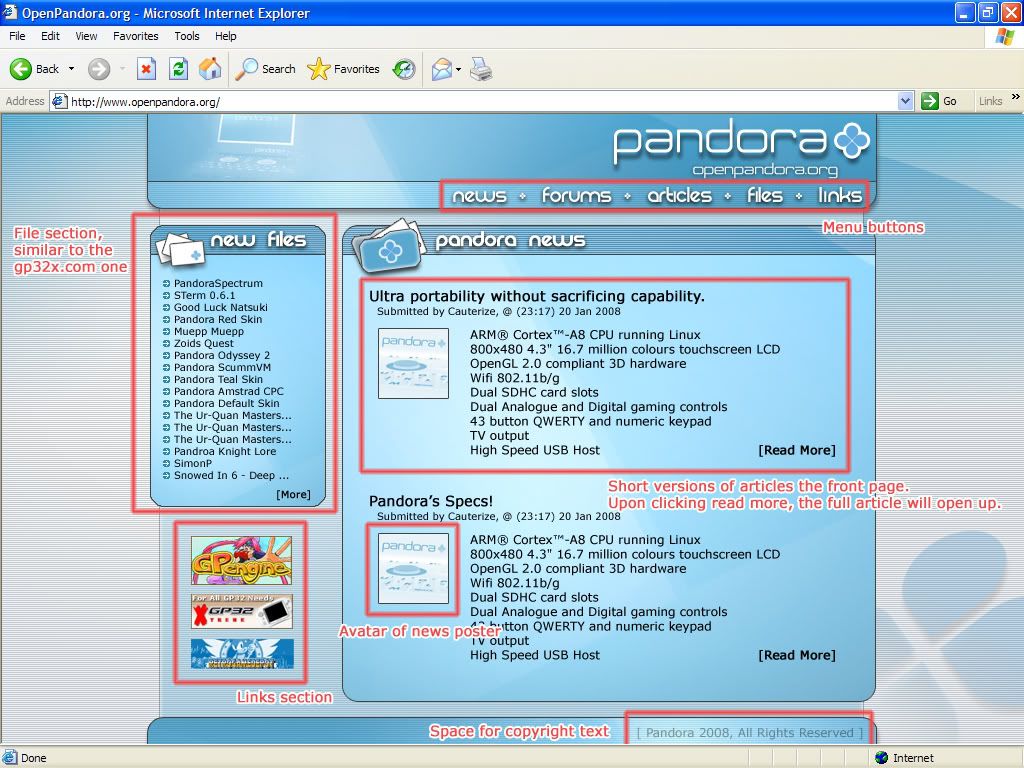Click the Internet zone status indicator
The image size is (1024, 768).
point(904,758)
